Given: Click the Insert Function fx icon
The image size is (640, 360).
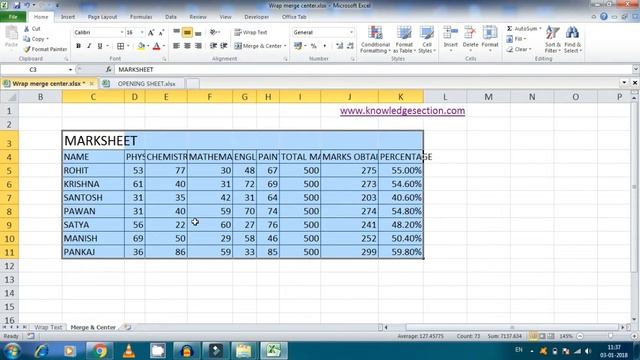Looking at the screenshot, I should point(108,70).
